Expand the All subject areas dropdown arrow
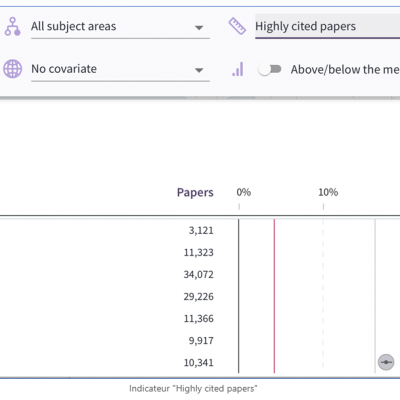 click(x=199, y=28)
